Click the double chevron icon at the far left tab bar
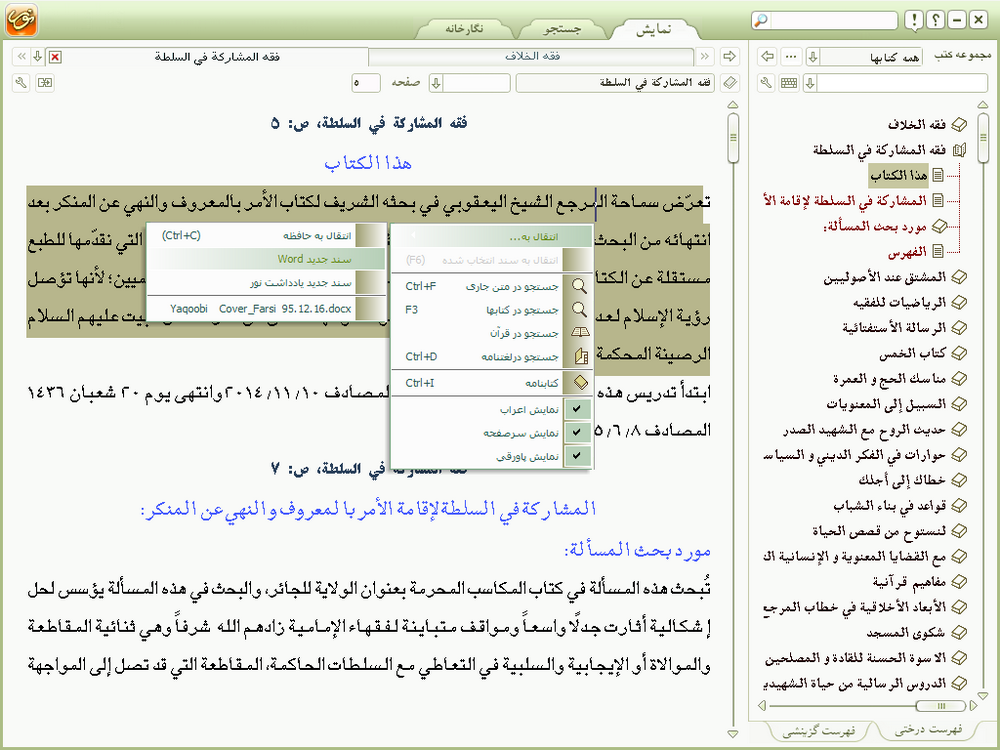This screenshot has height=750, width=1000. click(21, 57)
